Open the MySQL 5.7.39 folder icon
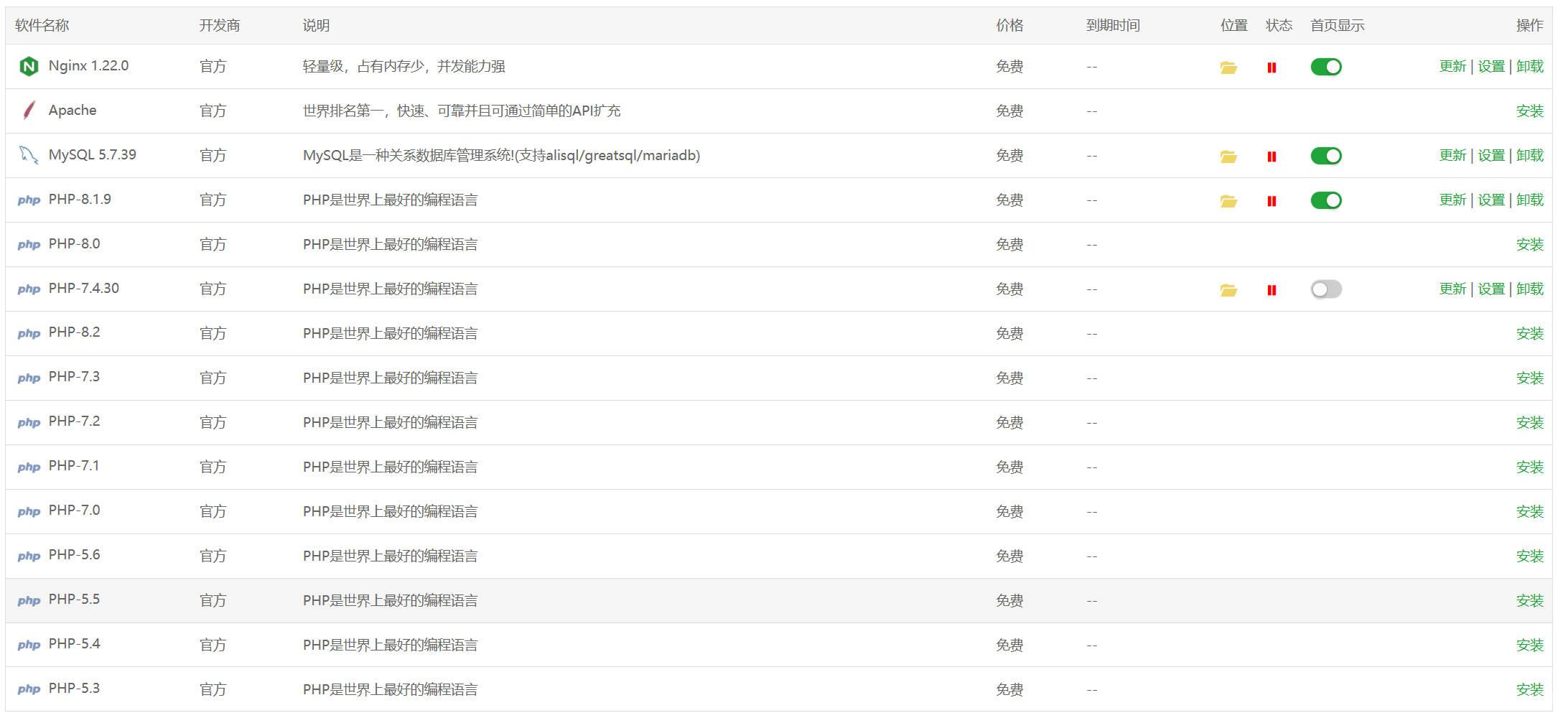The height and width of the screenshot is (718, 1568). pyautogui.click(x=1228, y=157)
